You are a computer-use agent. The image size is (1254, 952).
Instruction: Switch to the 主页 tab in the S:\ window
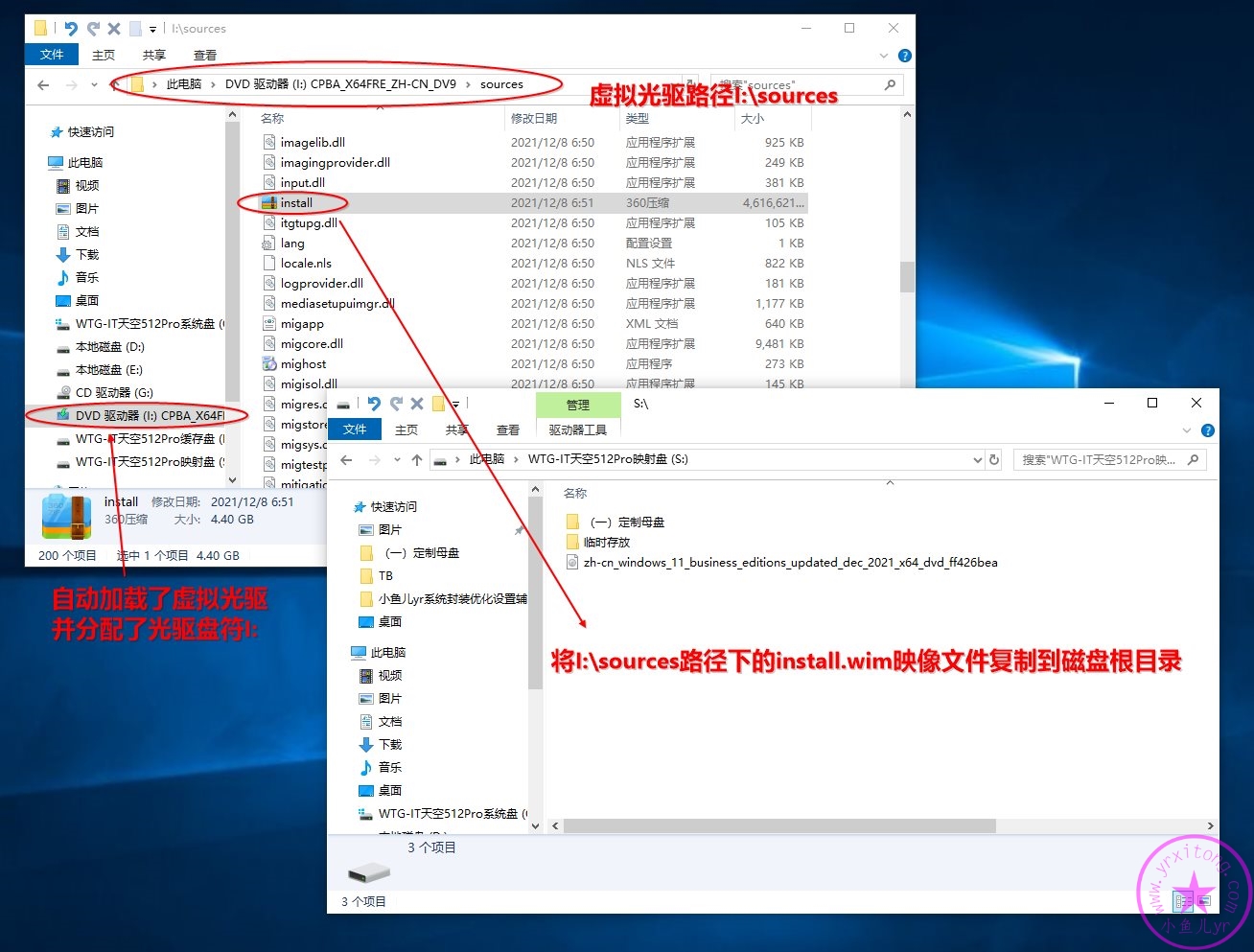pyautogui.click(x=406, y=430)
